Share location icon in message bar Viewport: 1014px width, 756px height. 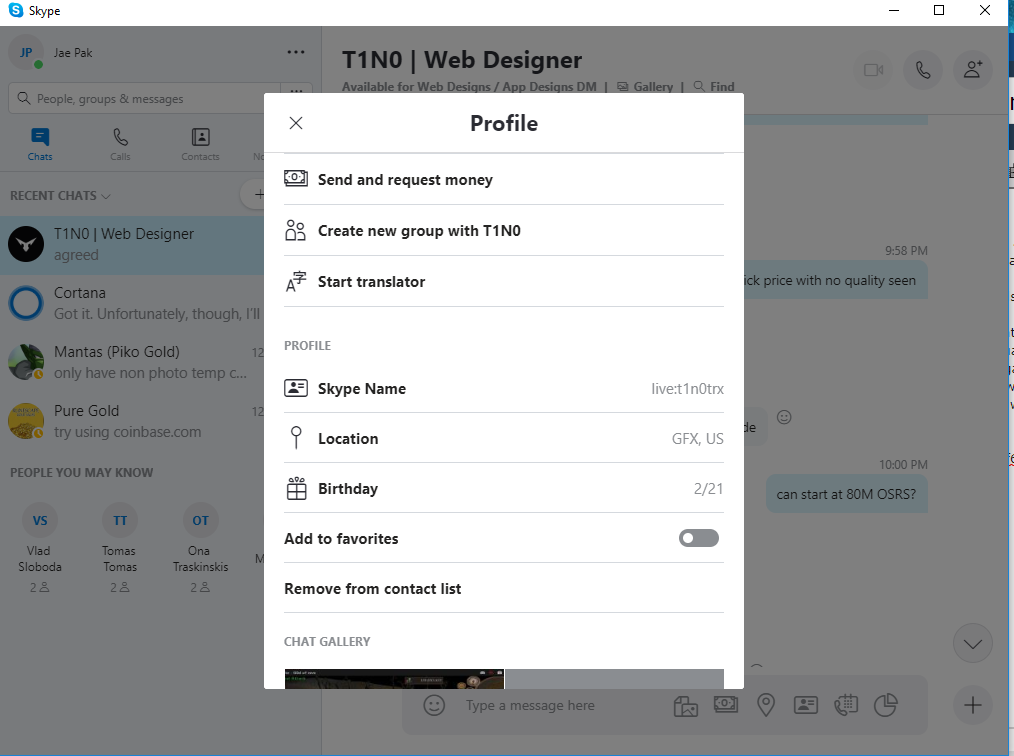tap(766, 705)
